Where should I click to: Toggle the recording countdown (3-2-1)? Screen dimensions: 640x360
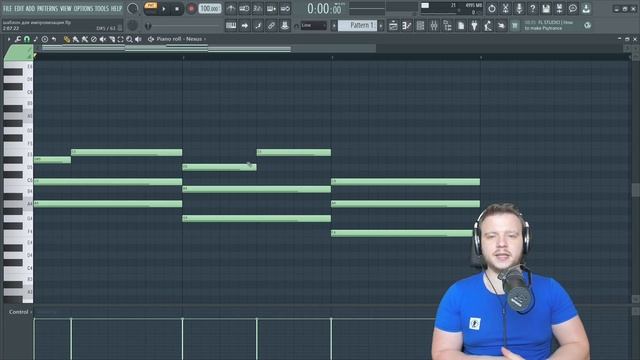pos(258,9)
